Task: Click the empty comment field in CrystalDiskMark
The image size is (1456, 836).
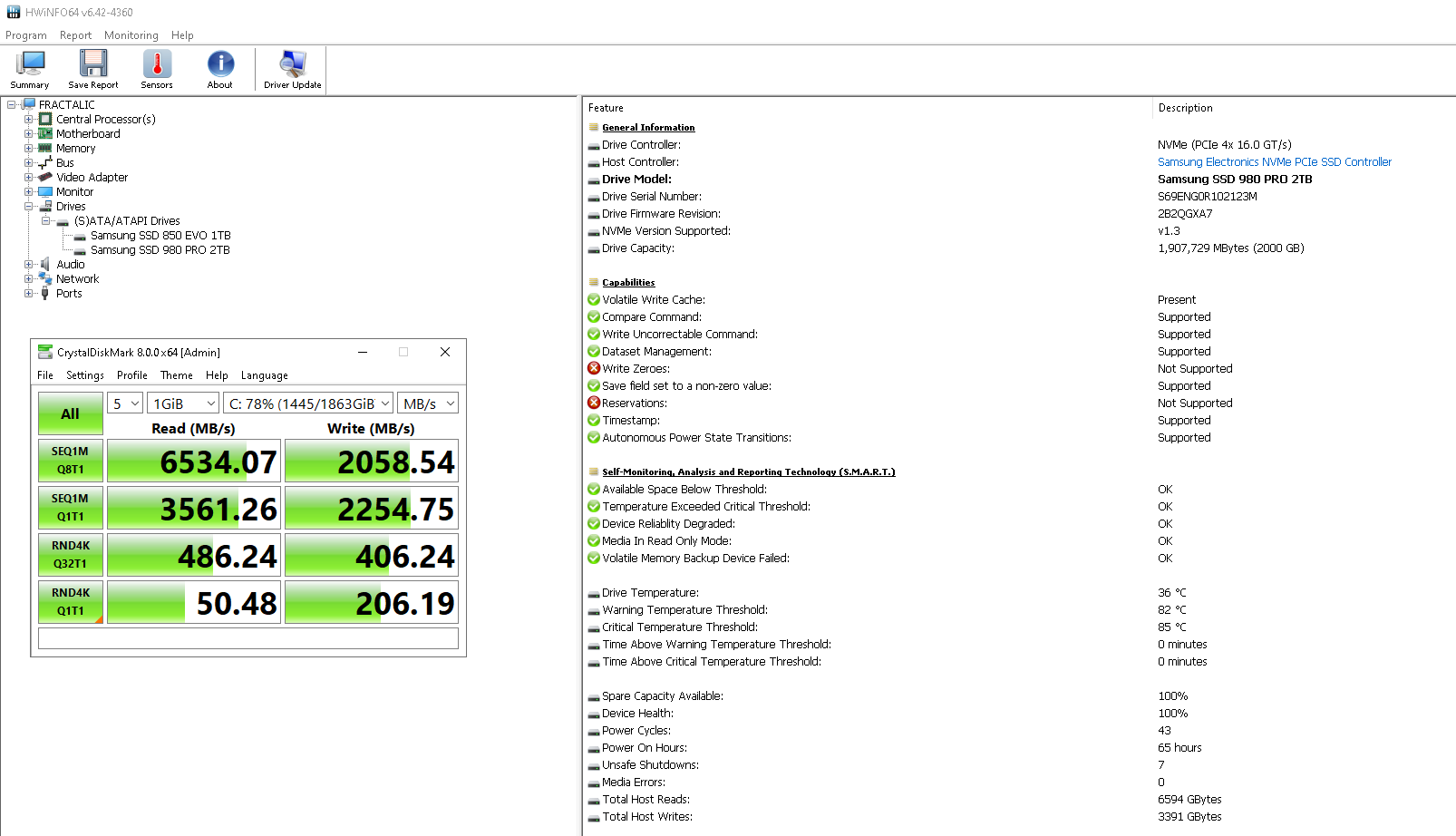Action: 248,638
